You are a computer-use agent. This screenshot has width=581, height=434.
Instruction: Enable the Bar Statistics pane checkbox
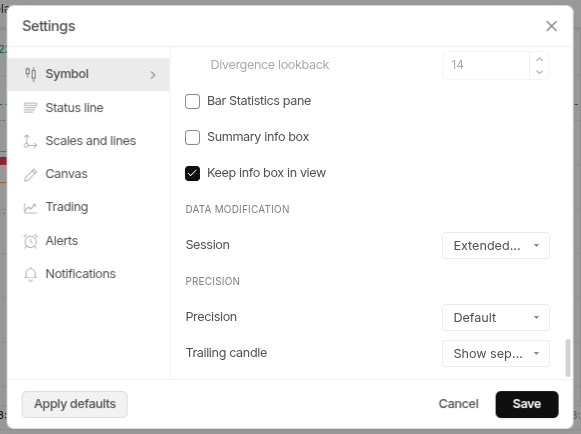tap(192, 101)
